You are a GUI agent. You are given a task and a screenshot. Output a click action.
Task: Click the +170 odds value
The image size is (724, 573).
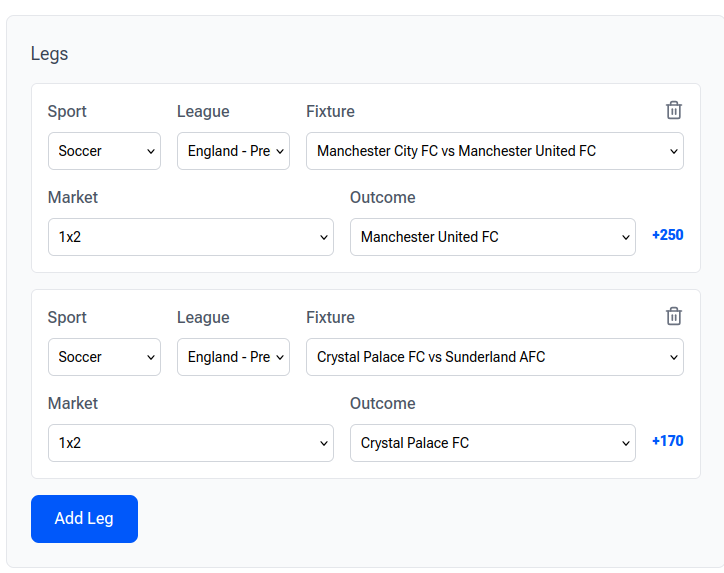pyautogui.click(x=667, y=441)
